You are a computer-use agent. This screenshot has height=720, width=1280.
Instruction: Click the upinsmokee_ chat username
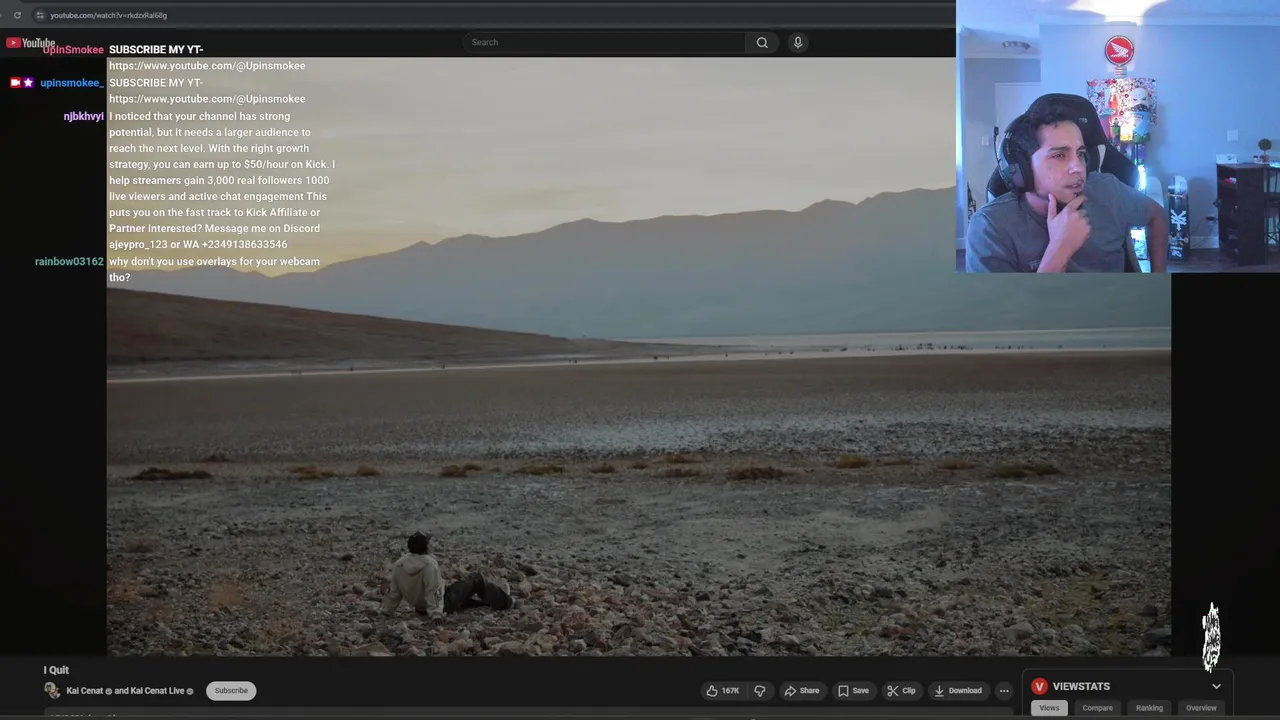tap(72, 83)
